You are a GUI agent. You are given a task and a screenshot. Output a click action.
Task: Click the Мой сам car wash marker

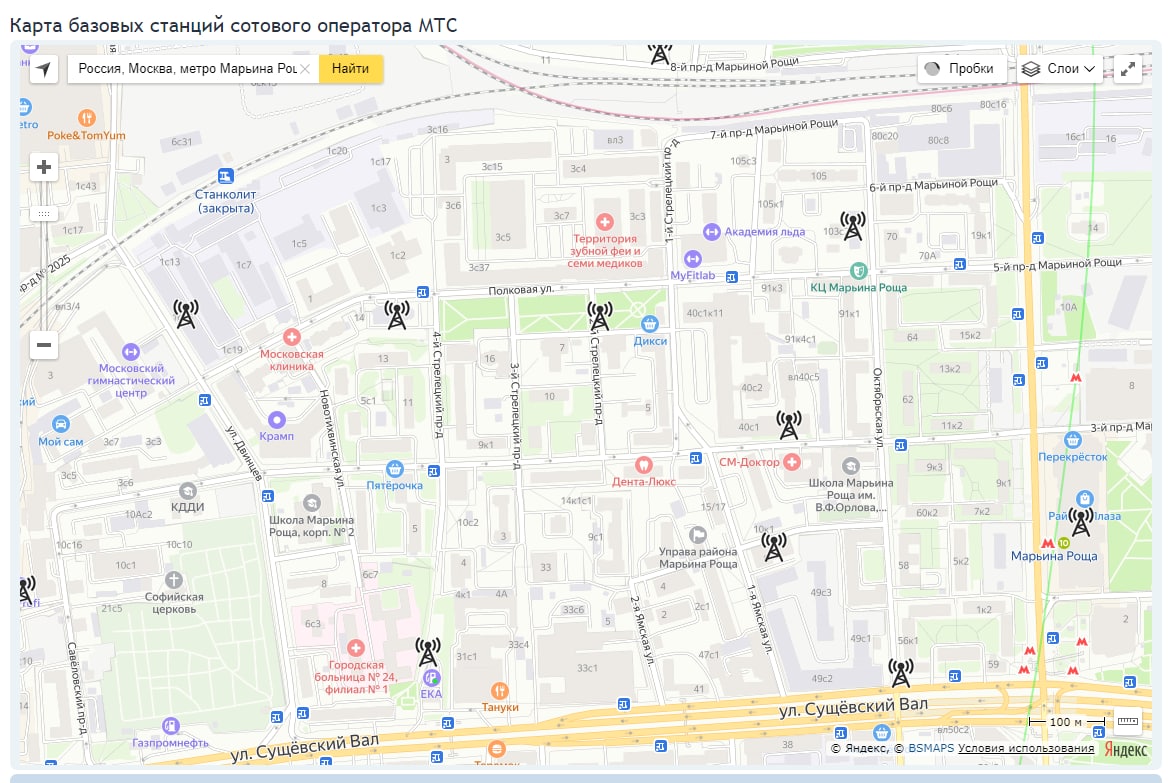point(60,424)
